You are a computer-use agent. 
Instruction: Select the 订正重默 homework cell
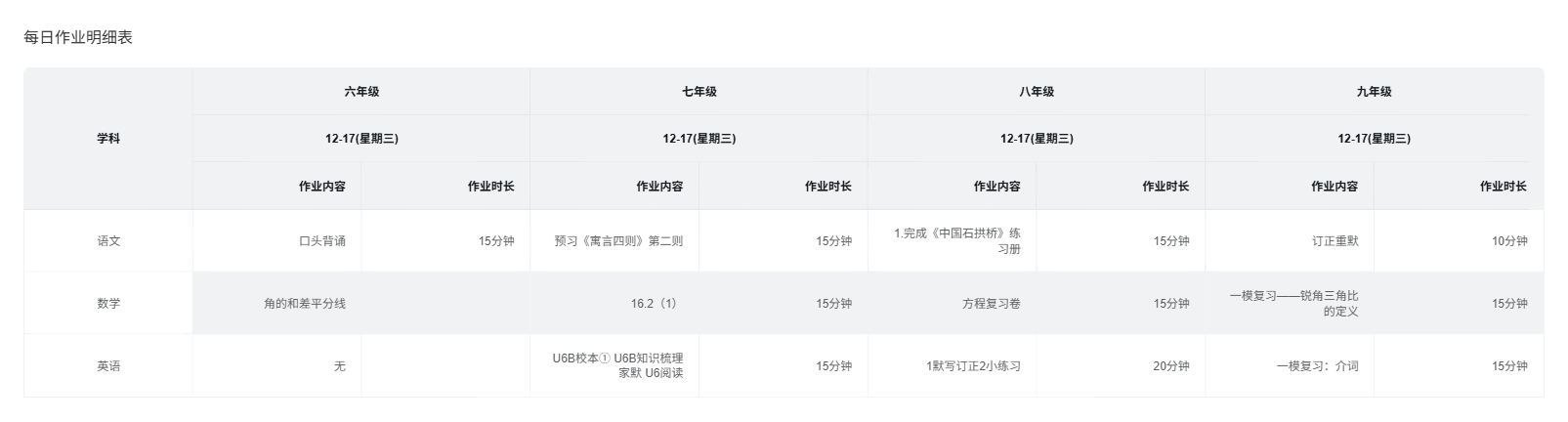click(x=1335, y=241)
